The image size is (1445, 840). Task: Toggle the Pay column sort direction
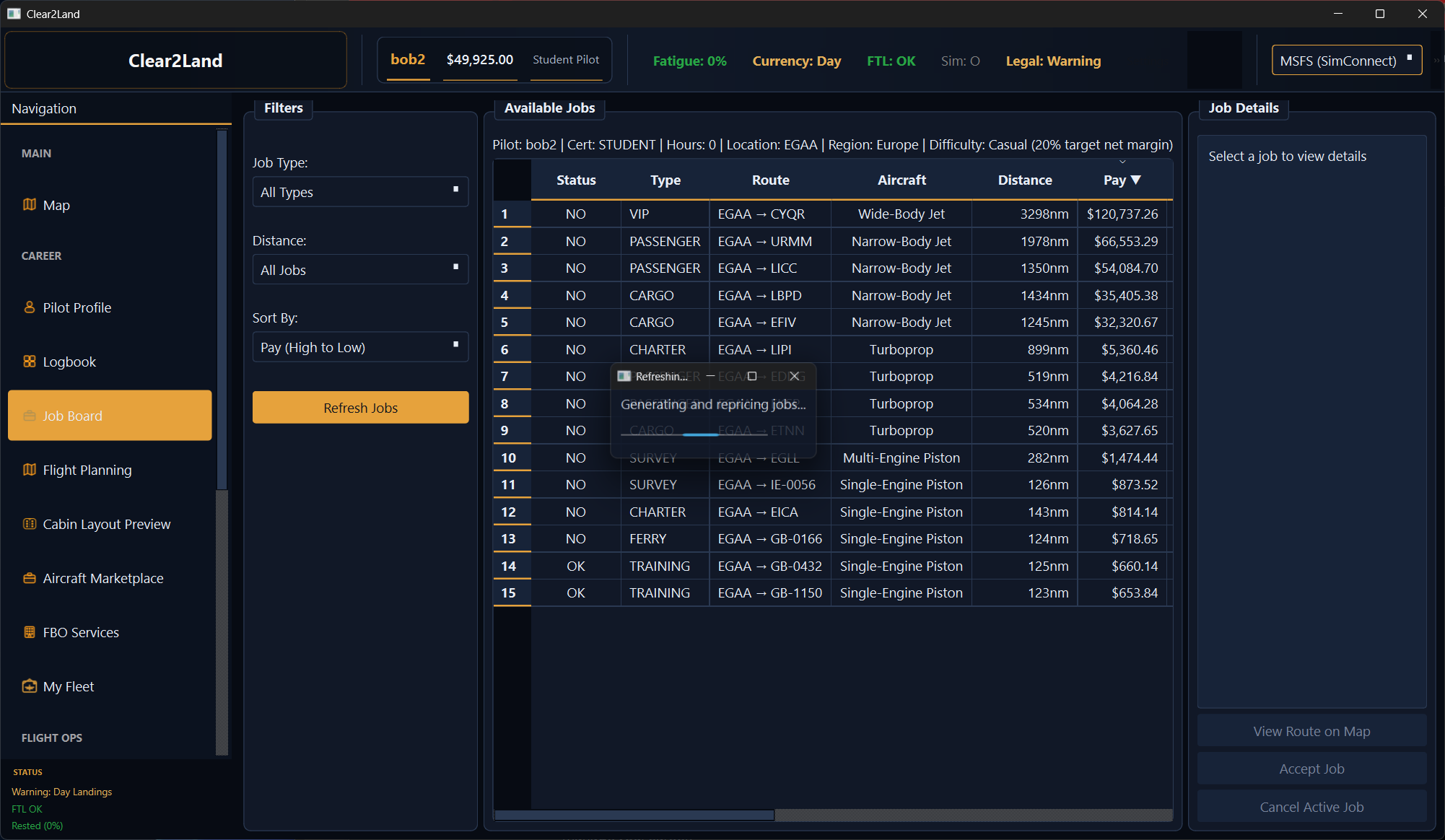click(x=1121, y=180)
